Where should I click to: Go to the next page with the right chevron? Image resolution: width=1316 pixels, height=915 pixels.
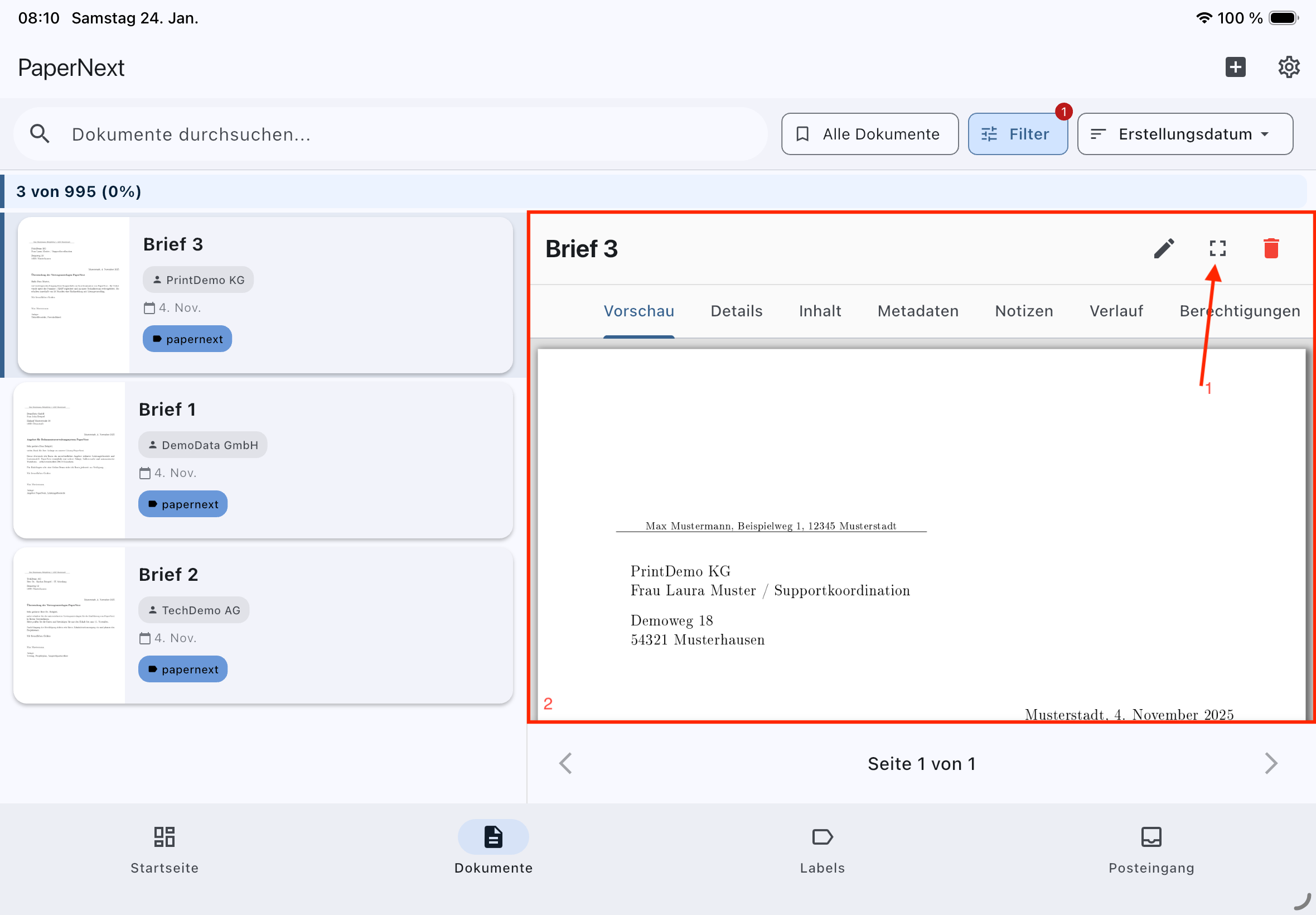(1270, 763)
